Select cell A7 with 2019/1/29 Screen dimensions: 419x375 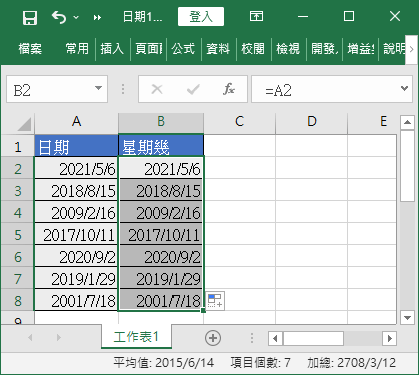76,278
